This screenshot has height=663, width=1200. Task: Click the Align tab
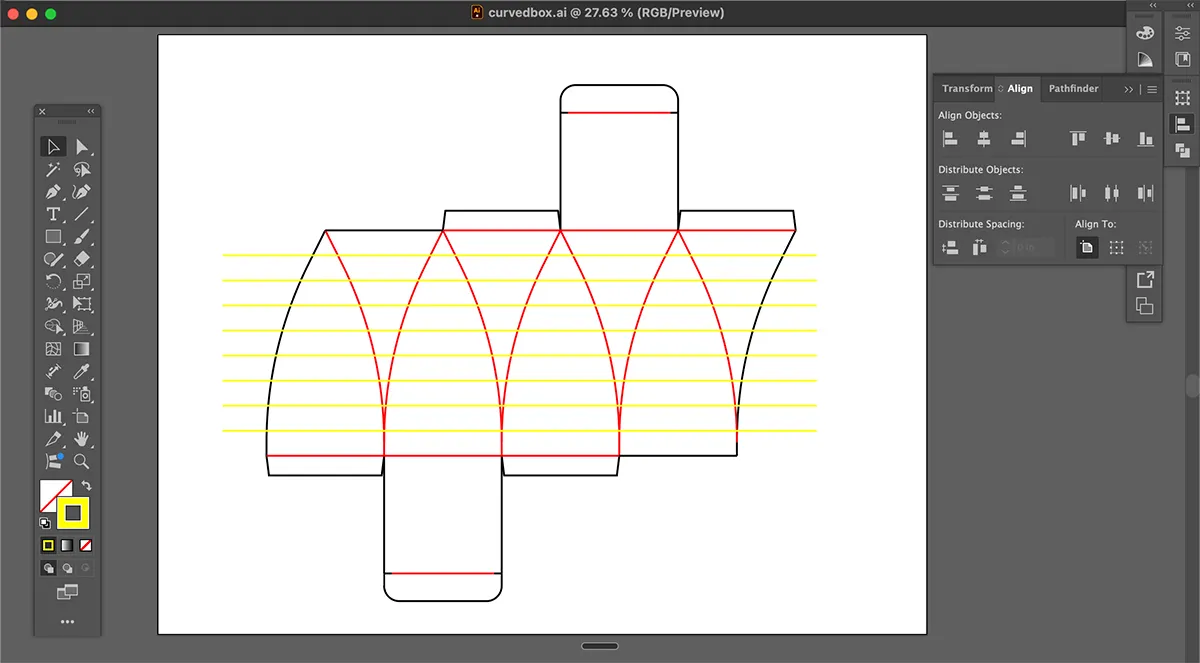click(1020, 89)
